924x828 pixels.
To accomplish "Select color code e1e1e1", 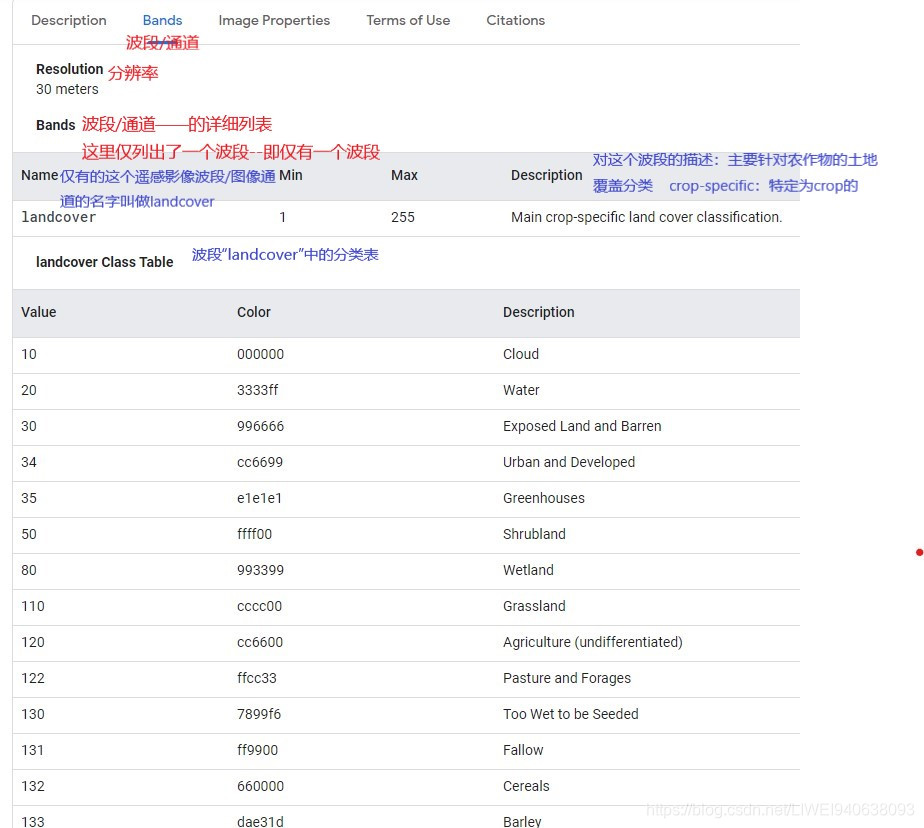I will pyautogui.click(x=259, y=498).
